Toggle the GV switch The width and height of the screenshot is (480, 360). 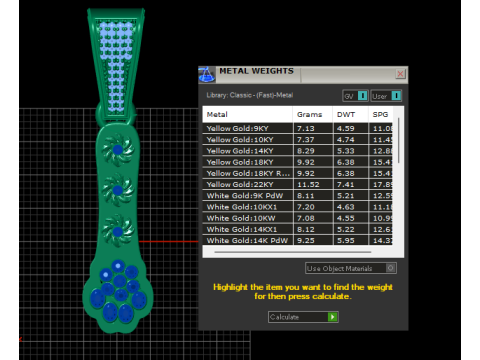(x=355, y=96)
